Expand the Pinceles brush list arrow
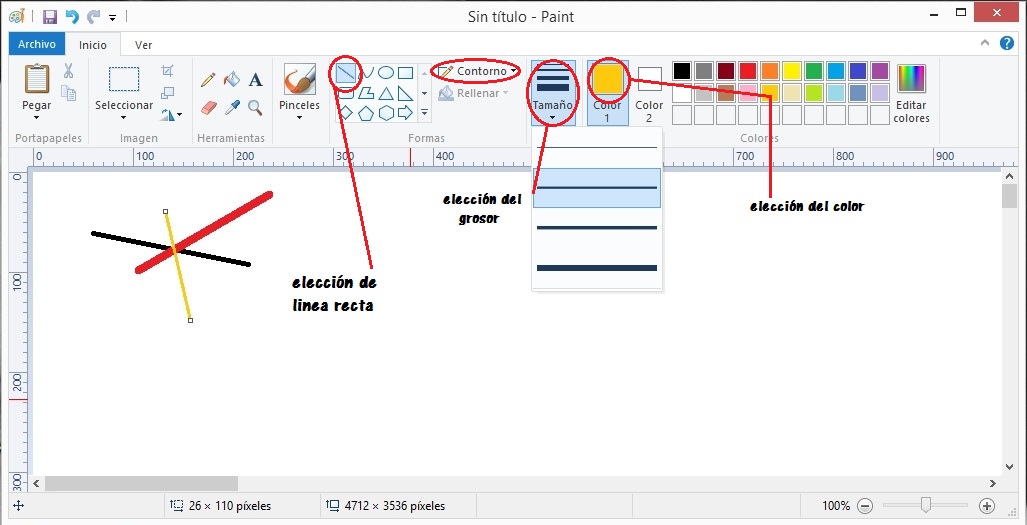This screenshot has height=525, width=1027. pyautogui.click(x=300, y=118)
